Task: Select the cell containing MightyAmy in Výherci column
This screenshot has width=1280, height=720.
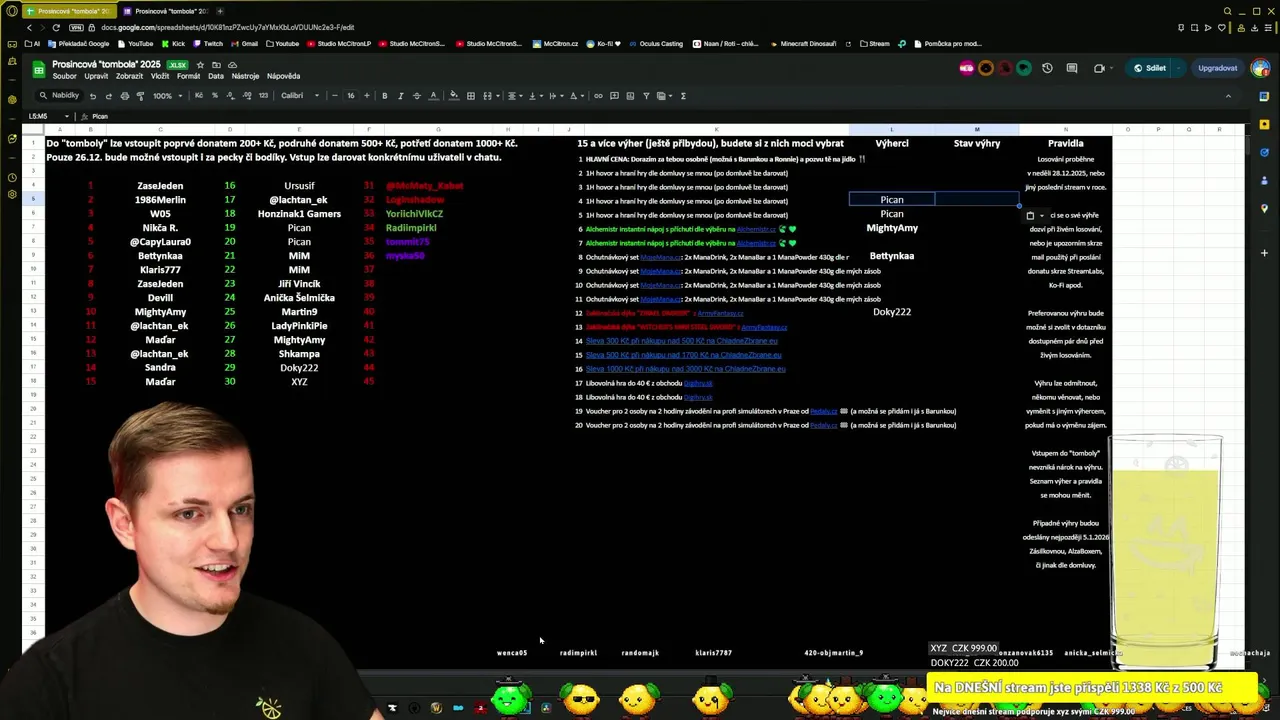Action: tap(892, 228)
